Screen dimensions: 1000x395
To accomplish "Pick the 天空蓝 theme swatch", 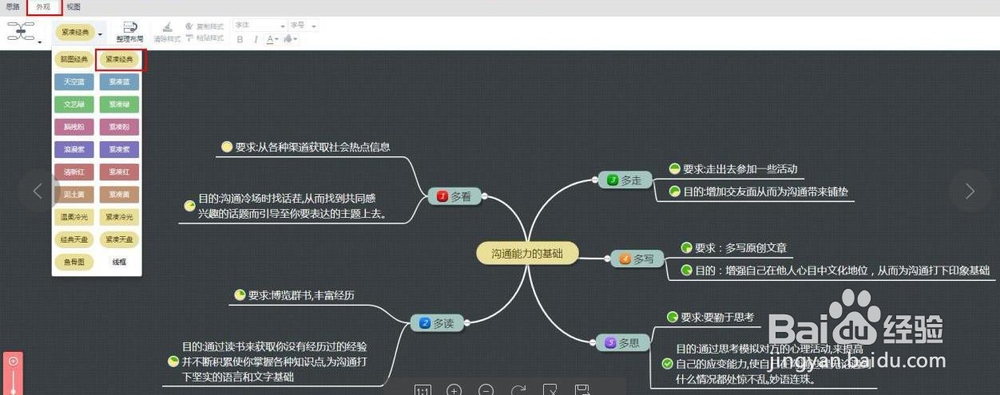I will point(74,82).
